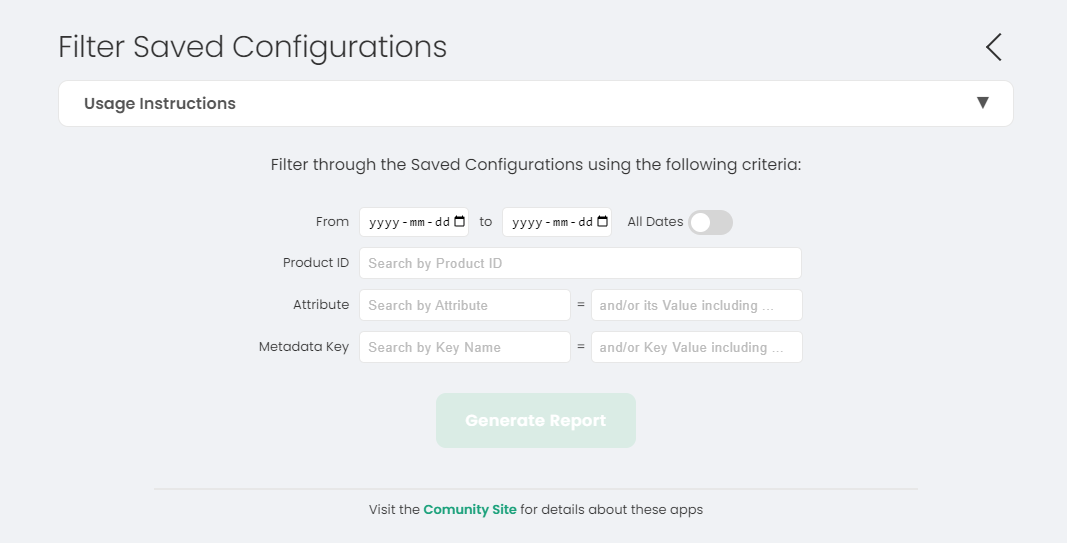Click the year portion of From date

pos(383,223)
